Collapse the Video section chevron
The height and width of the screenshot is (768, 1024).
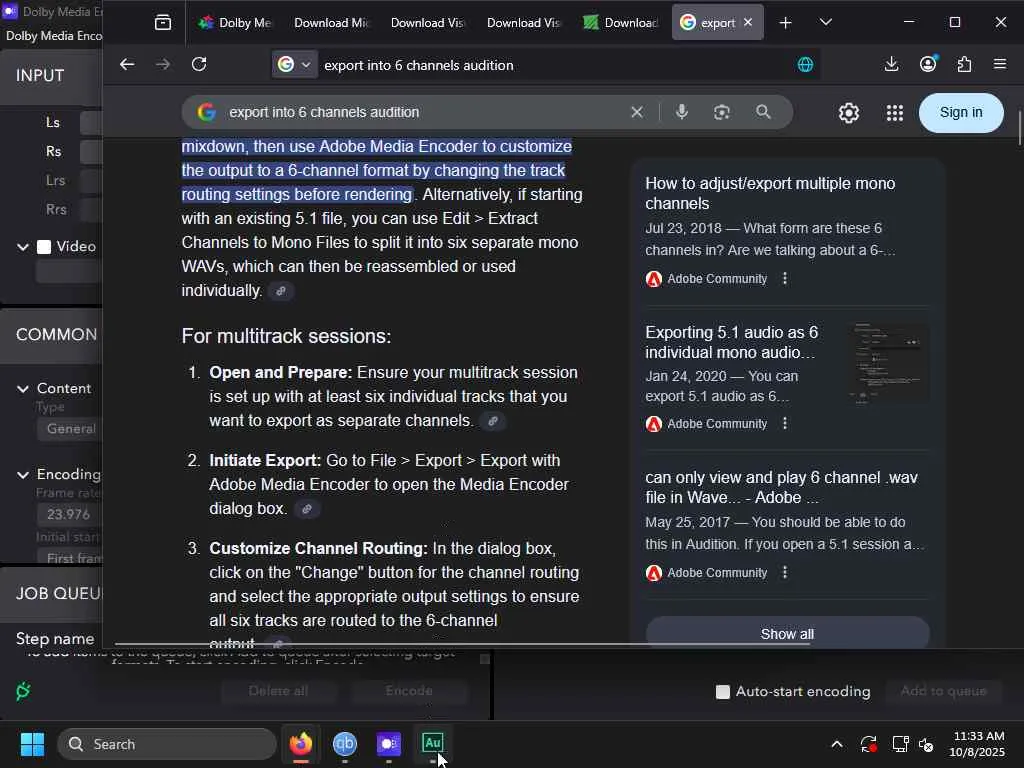[23, 247]
